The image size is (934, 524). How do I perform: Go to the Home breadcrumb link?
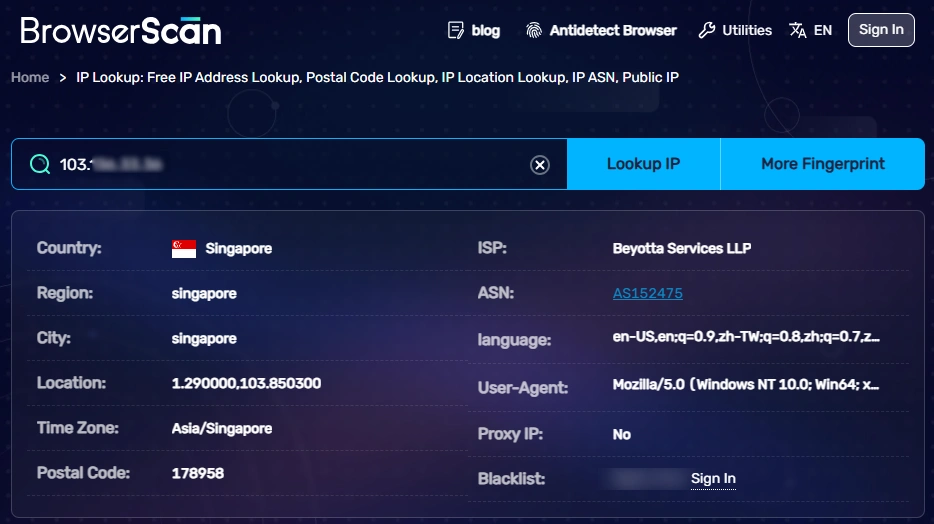pos(30,77)
